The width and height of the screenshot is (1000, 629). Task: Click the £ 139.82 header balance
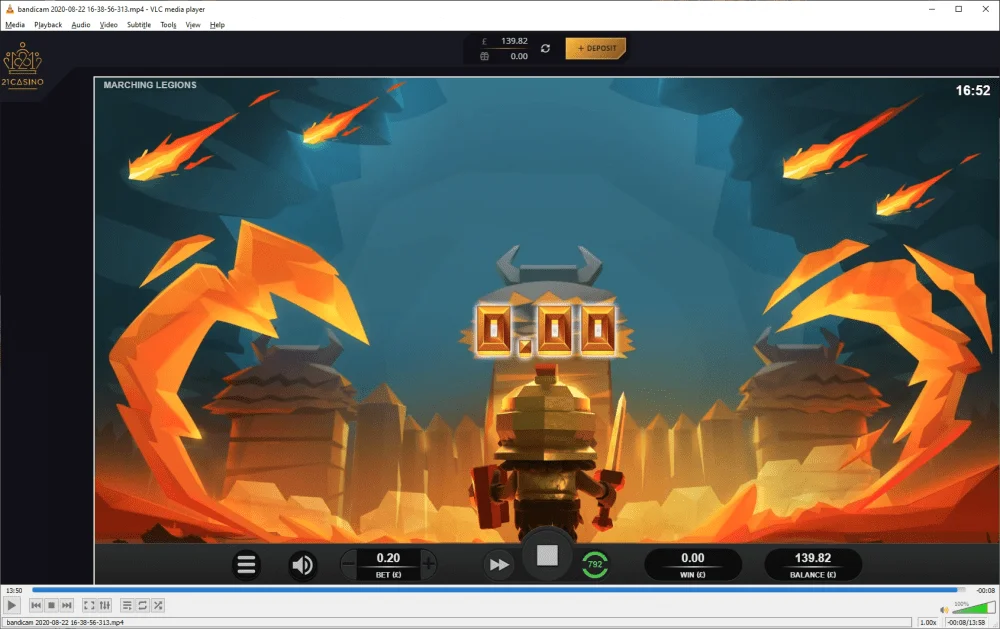[504, 41]
